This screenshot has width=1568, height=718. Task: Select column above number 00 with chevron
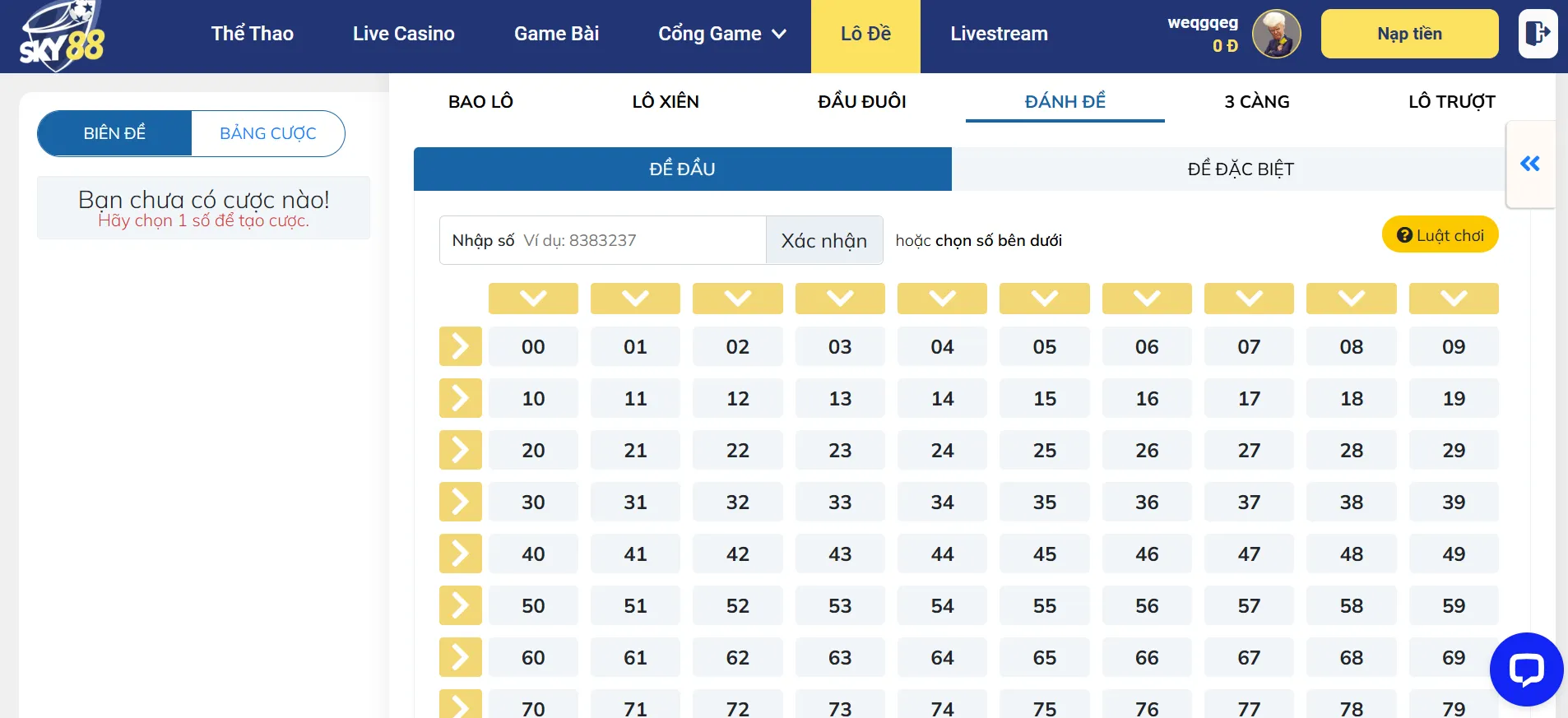tap(533, 299)
